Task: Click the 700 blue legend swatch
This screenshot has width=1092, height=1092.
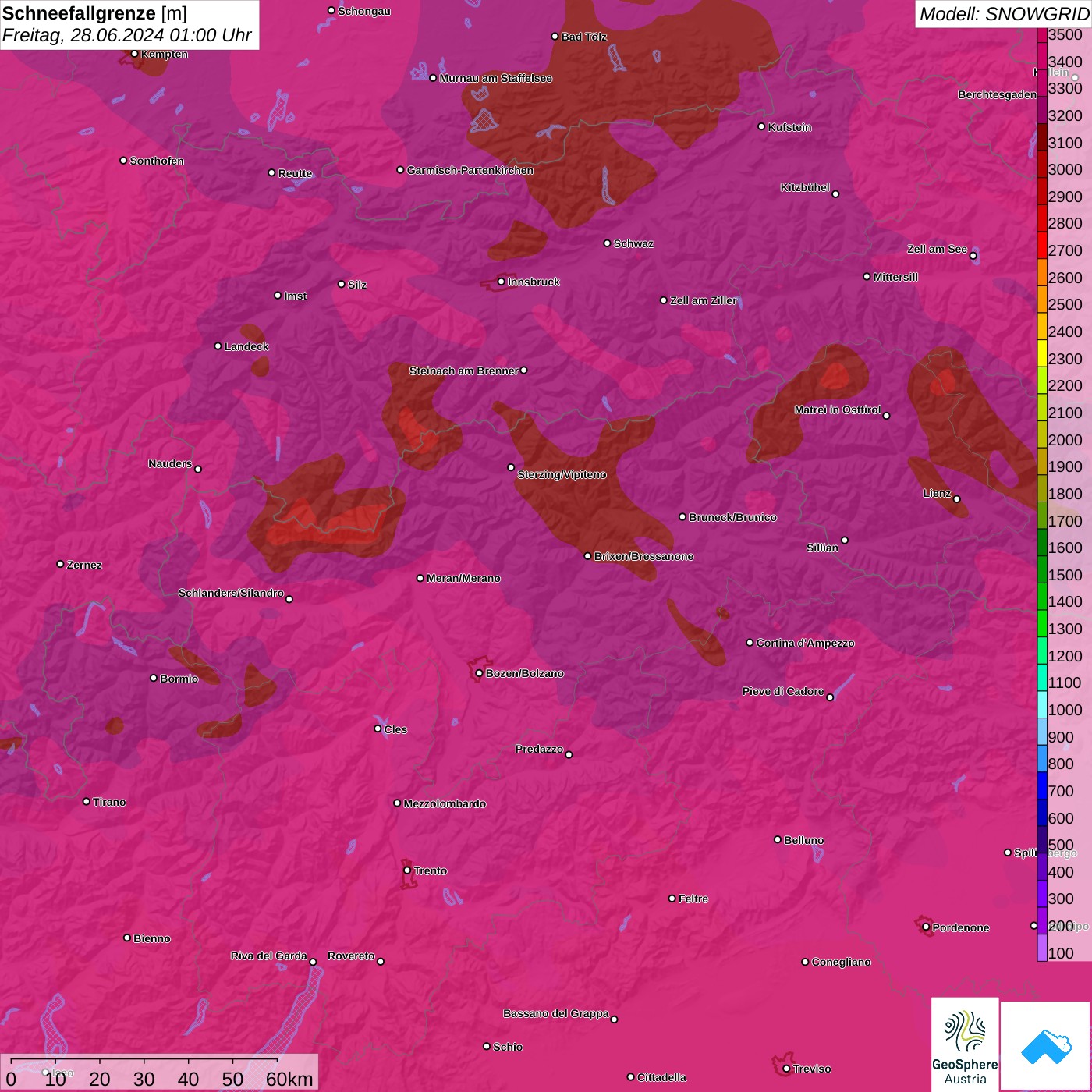Action: tap(1042, 785)
